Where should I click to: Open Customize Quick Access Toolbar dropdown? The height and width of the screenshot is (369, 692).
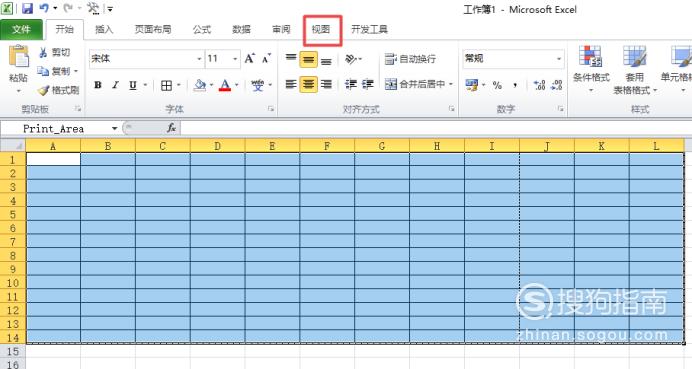click(x=110, y=8)
